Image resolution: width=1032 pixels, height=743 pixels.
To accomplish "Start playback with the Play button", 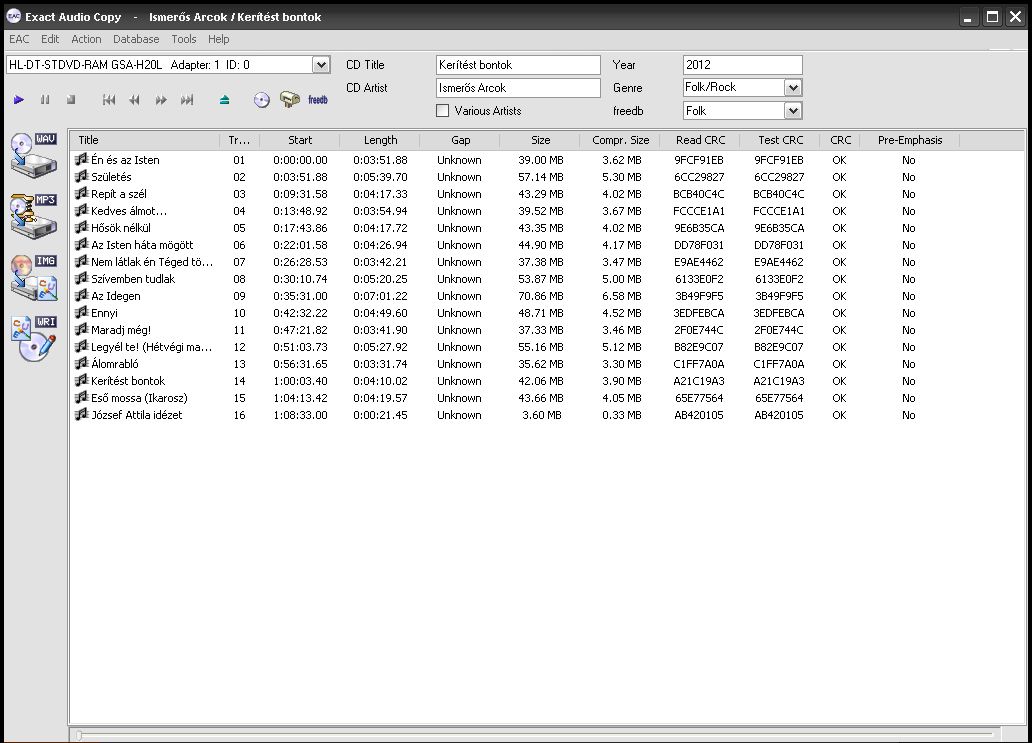I will pyautogui.click(x=18, y=100).
